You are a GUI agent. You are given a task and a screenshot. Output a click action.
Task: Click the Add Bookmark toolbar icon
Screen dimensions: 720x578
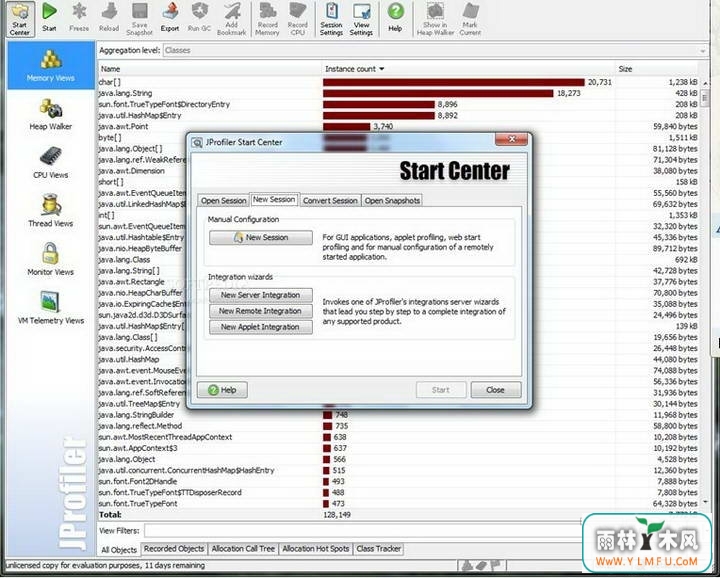pos(231,19)
